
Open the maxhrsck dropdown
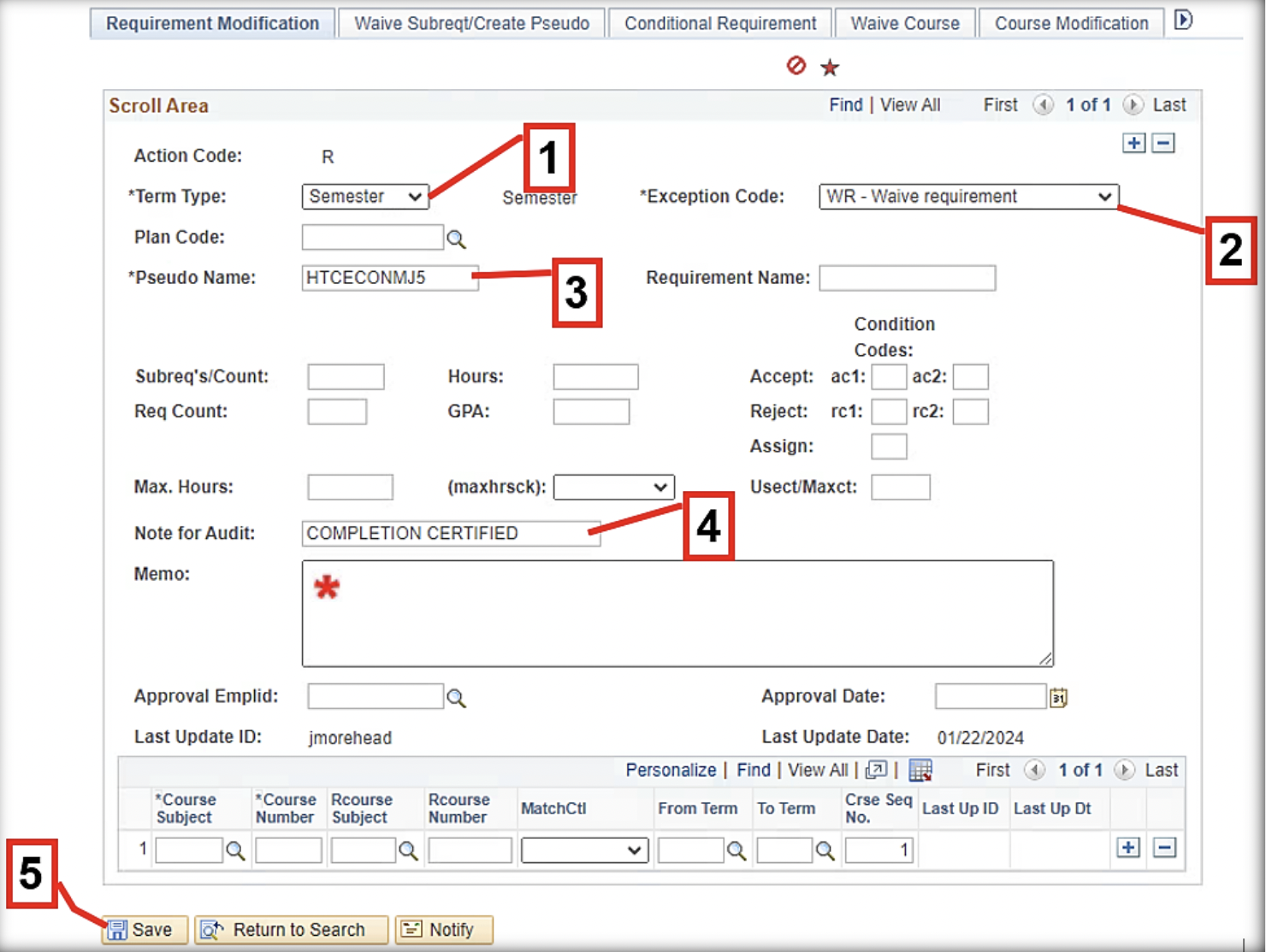tap(613, 488)
